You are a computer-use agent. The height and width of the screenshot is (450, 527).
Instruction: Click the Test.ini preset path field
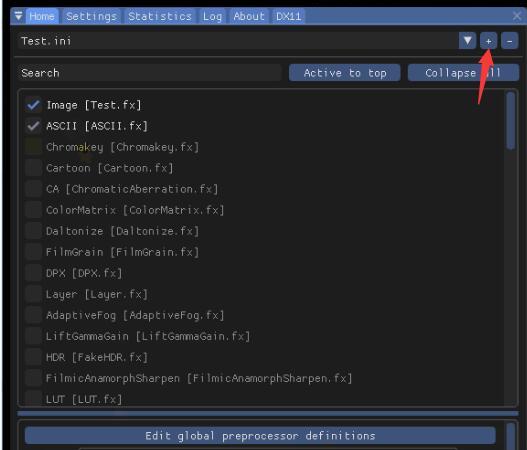point(237,41)
